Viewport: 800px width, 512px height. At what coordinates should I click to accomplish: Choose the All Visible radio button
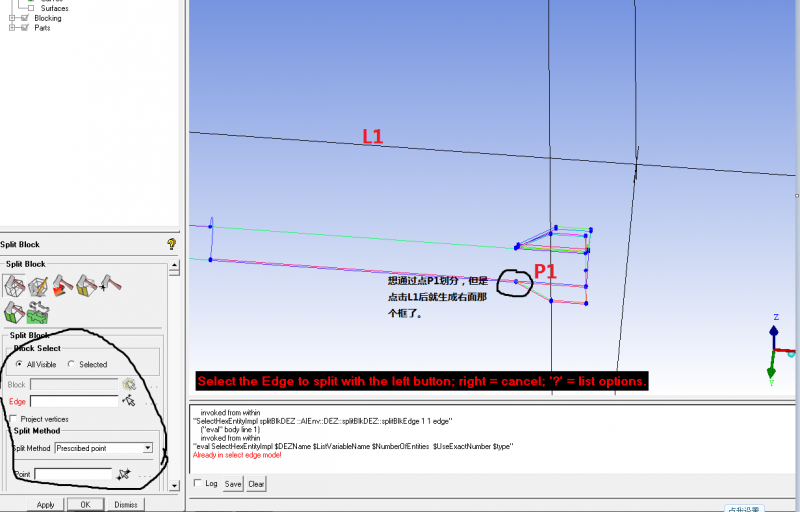pos(19,364)
